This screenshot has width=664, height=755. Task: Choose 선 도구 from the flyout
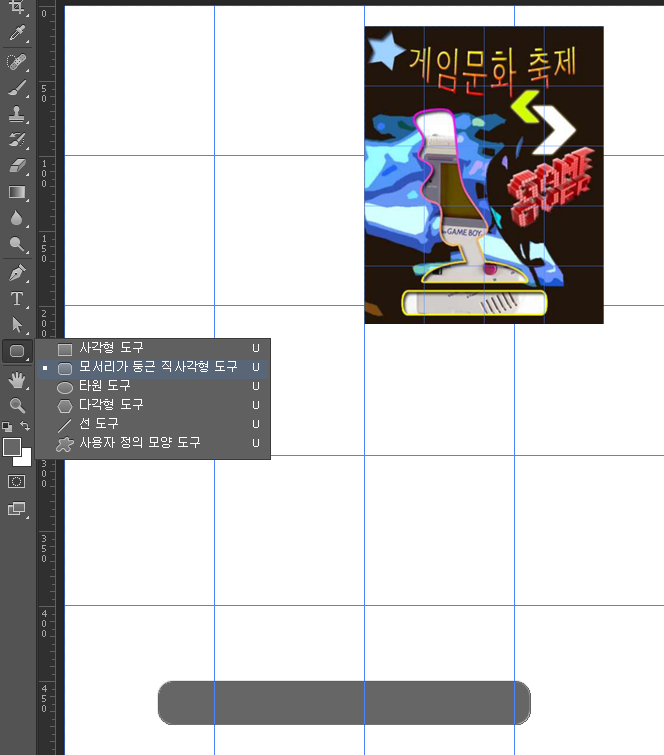153,424
